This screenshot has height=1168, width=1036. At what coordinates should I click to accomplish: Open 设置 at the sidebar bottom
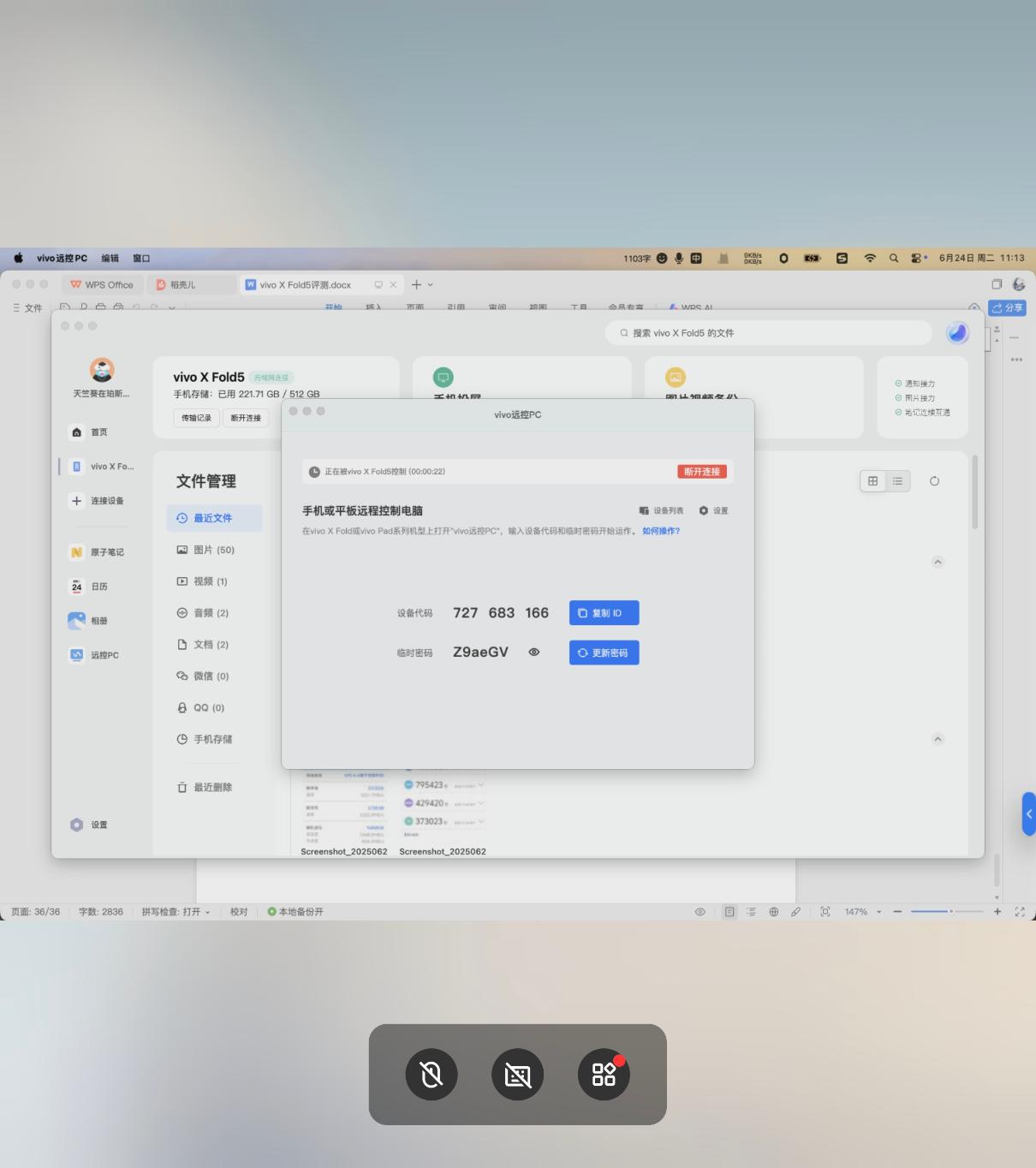coord(89,825)
